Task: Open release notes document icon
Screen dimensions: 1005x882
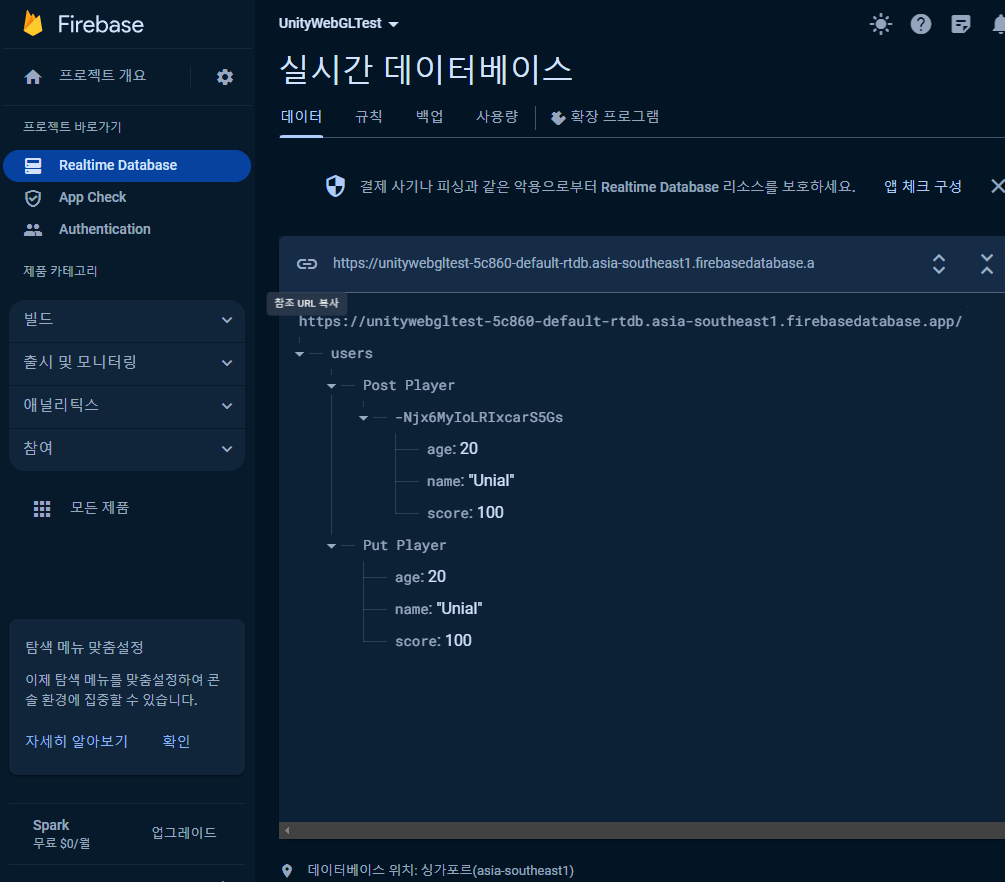Action: [x=960, y=23]
